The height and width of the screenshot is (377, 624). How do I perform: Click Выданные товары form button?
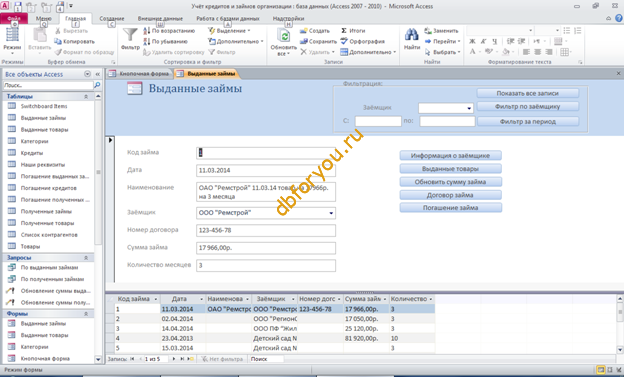point(450,169)
